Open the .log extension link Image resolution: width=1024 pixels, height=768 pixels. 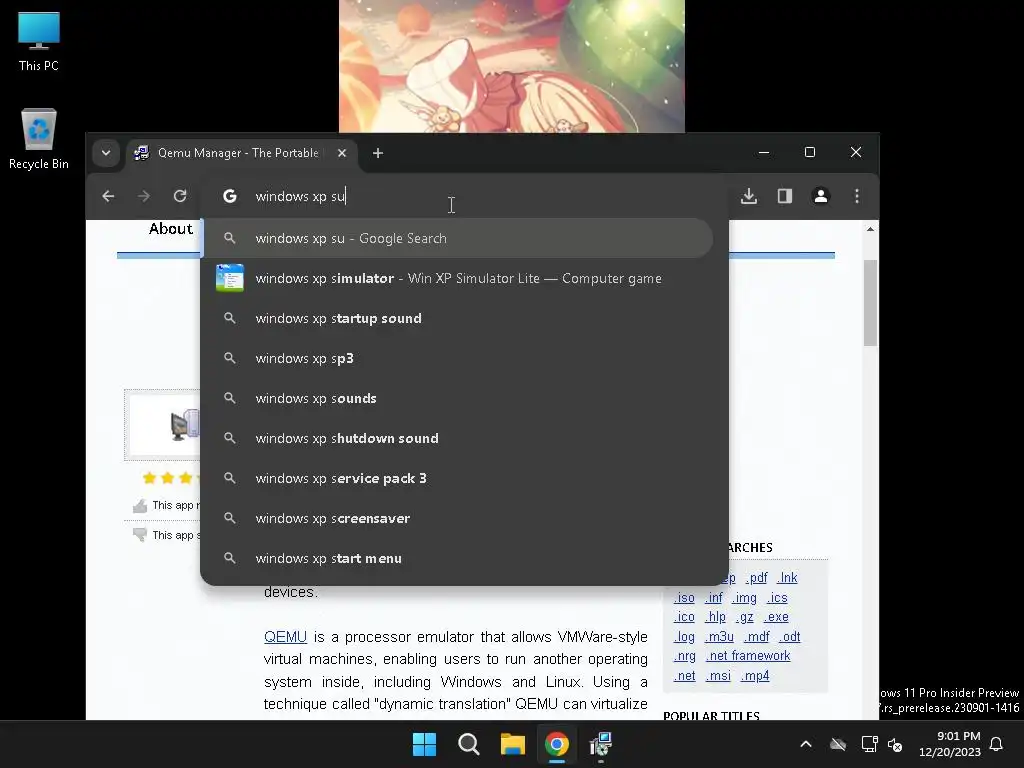tap(684, 637)
